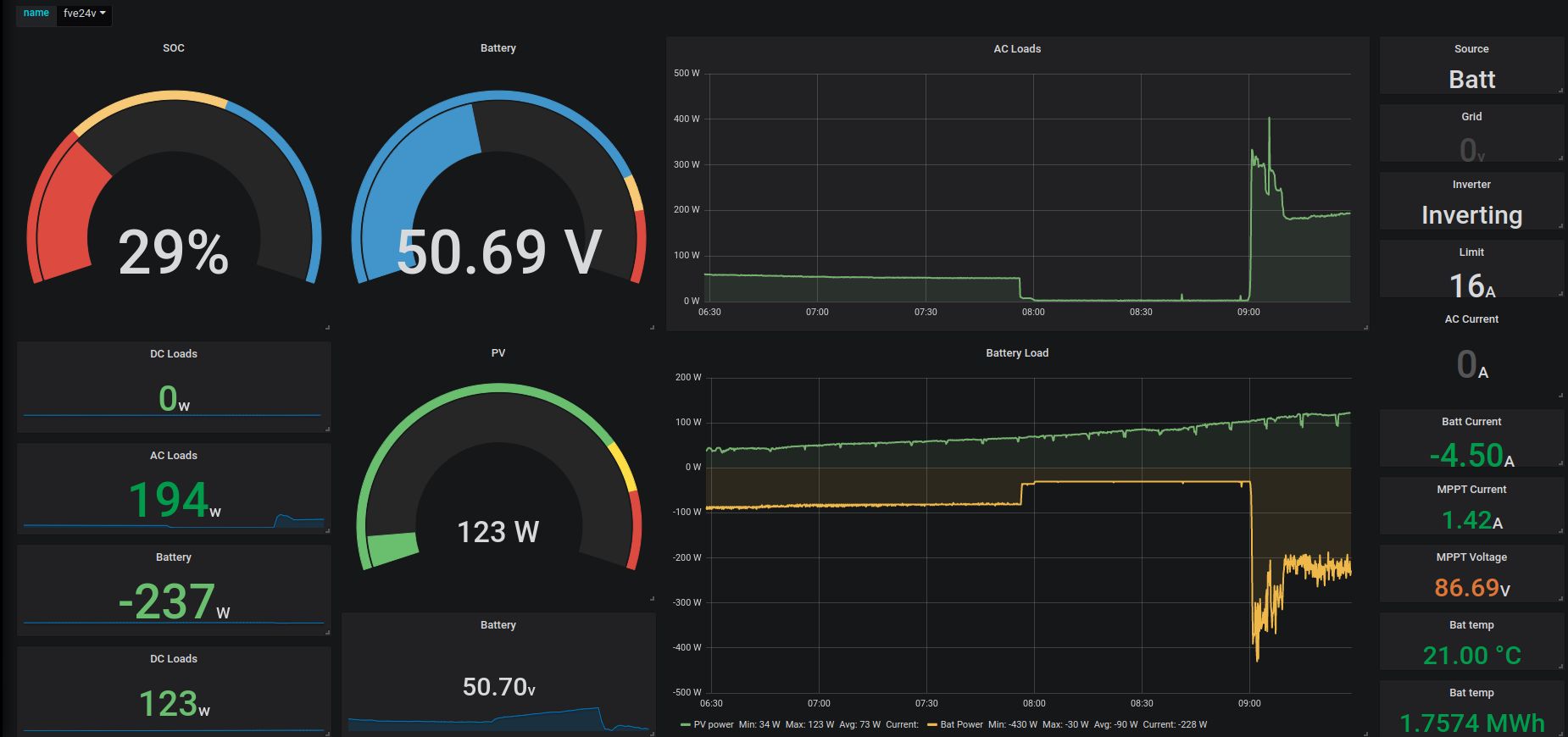Click PV power green legend color line
Image resolution: width=1568 pixels, height=737 pixels.
point(685,724)
